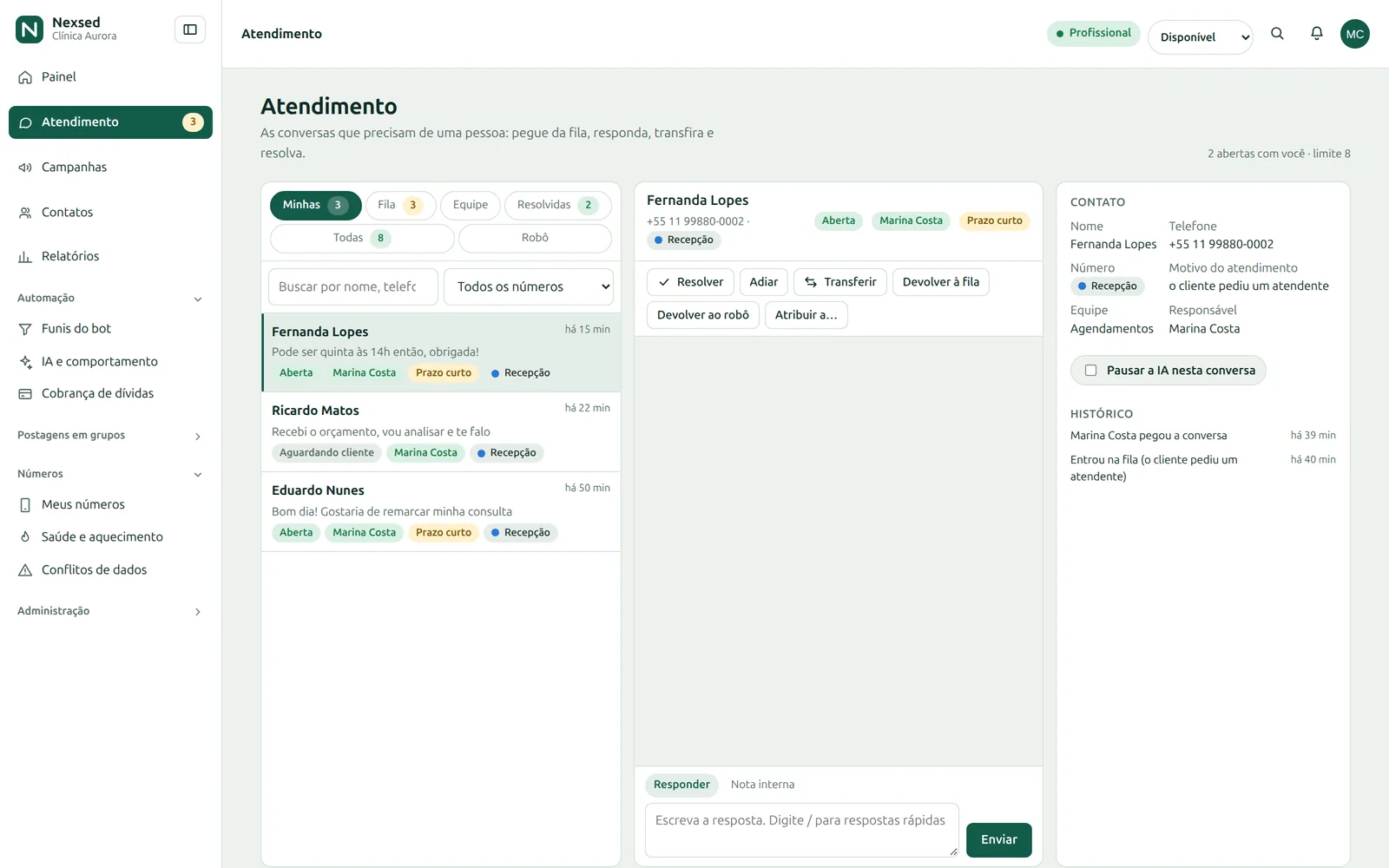
Task: Switch to Nota interna tab
Action: click(x=762, y=785)
